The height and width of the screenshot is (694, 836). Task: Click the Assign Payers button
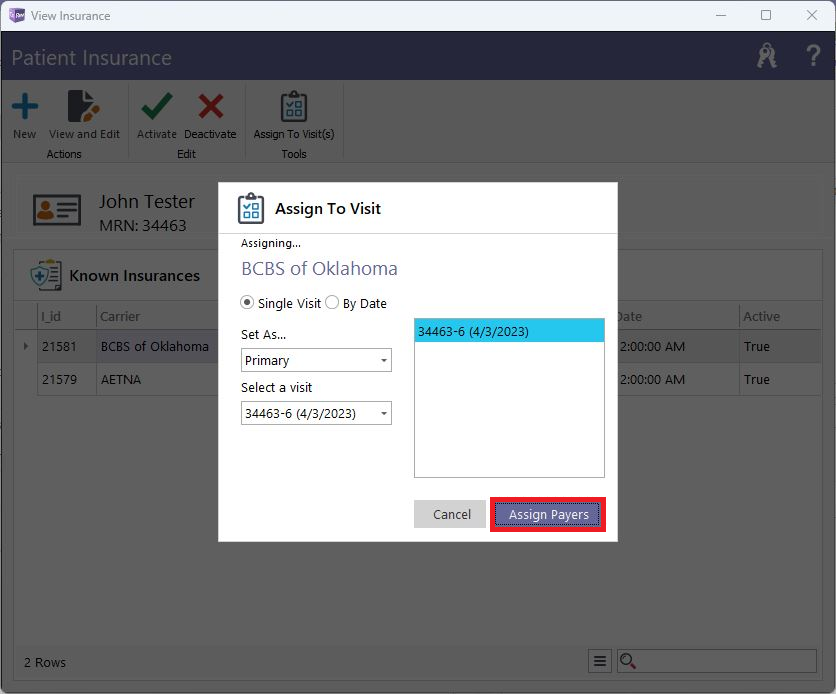click(x=548, y=514)
